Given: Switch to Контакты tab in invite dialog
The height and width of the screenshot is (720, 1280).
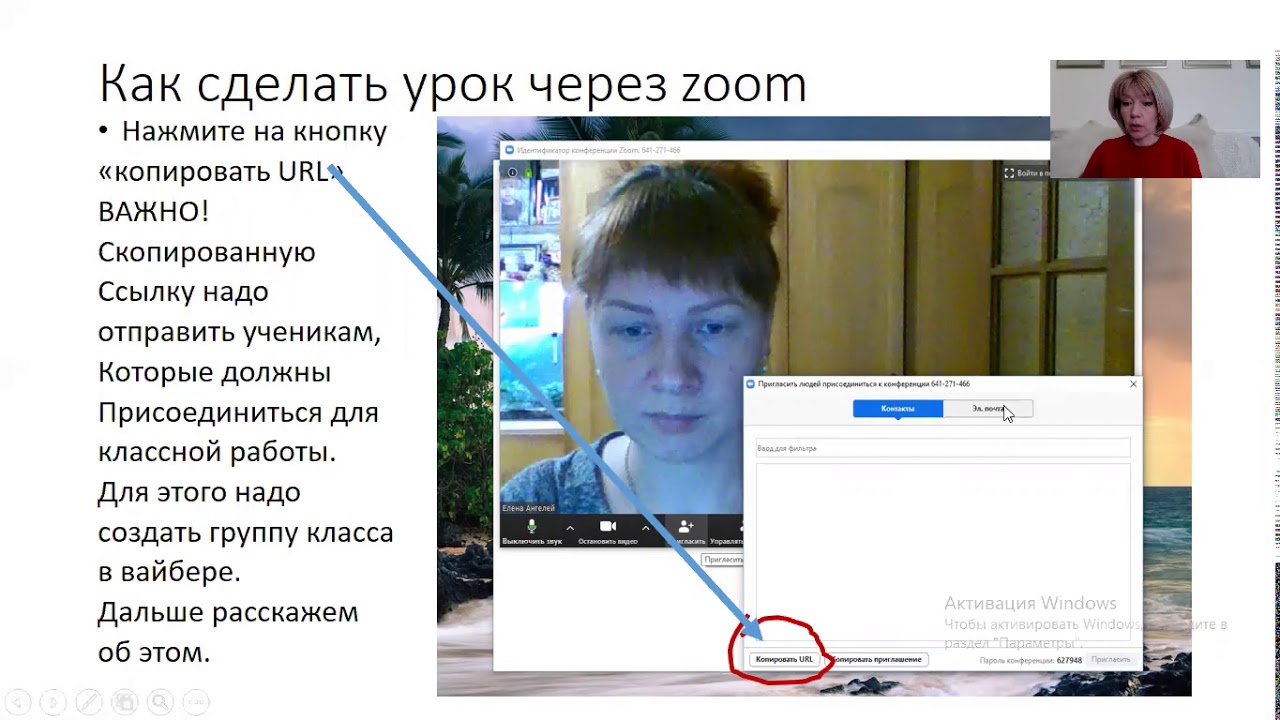Looking at the screenshot, I should coord(898,409).
